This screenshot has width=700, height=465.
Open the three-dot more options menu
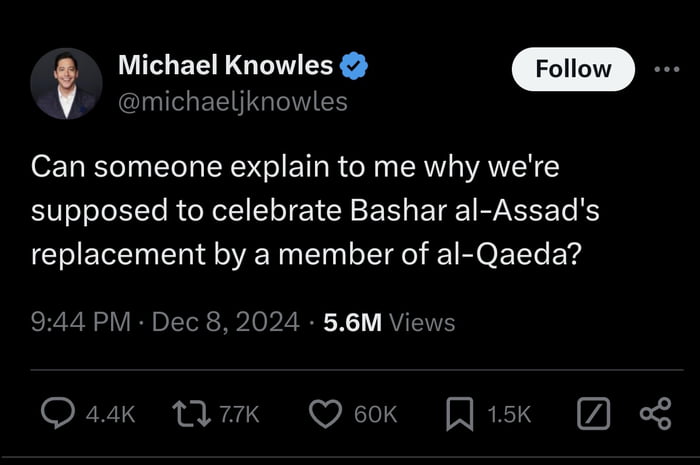point(667,69)
